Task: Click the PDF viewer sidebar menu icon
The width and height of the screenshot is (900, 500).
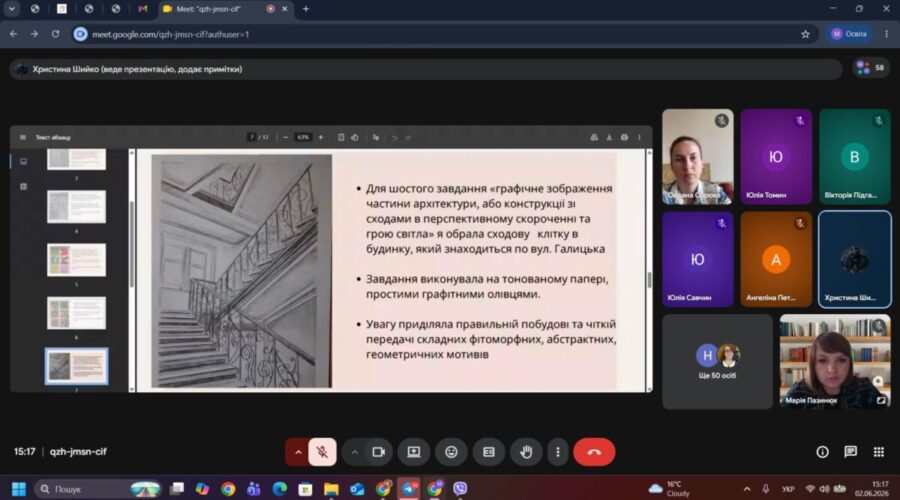Action: pos(23,137)
